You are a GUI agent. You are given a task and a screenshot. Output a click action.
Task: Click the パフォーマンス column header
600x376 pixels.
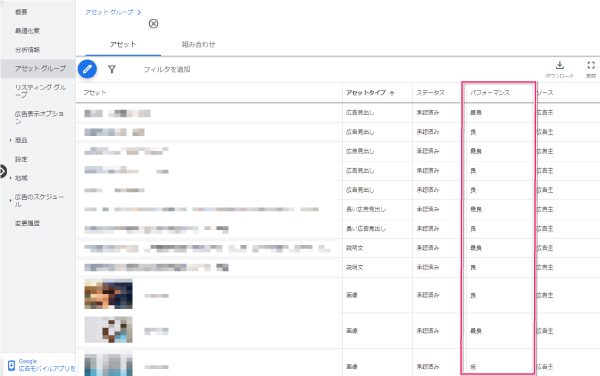pyautogui.click(x=490, y=93)
